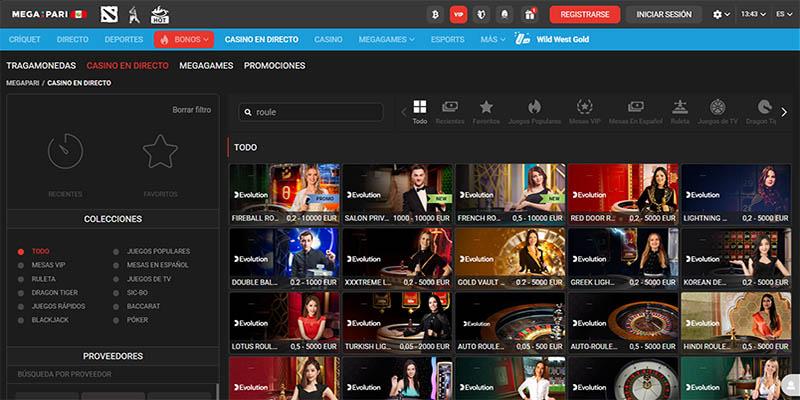Select the Blackjack collection option
Screen dimensions: 800x400
(43, 320)
